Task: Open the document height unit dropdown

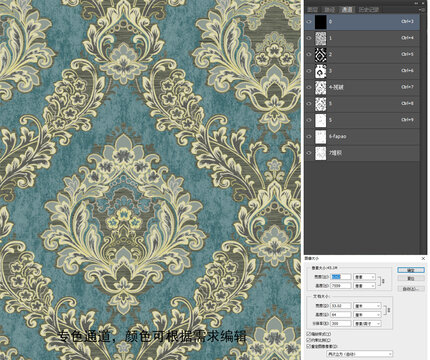Action: 367,315
